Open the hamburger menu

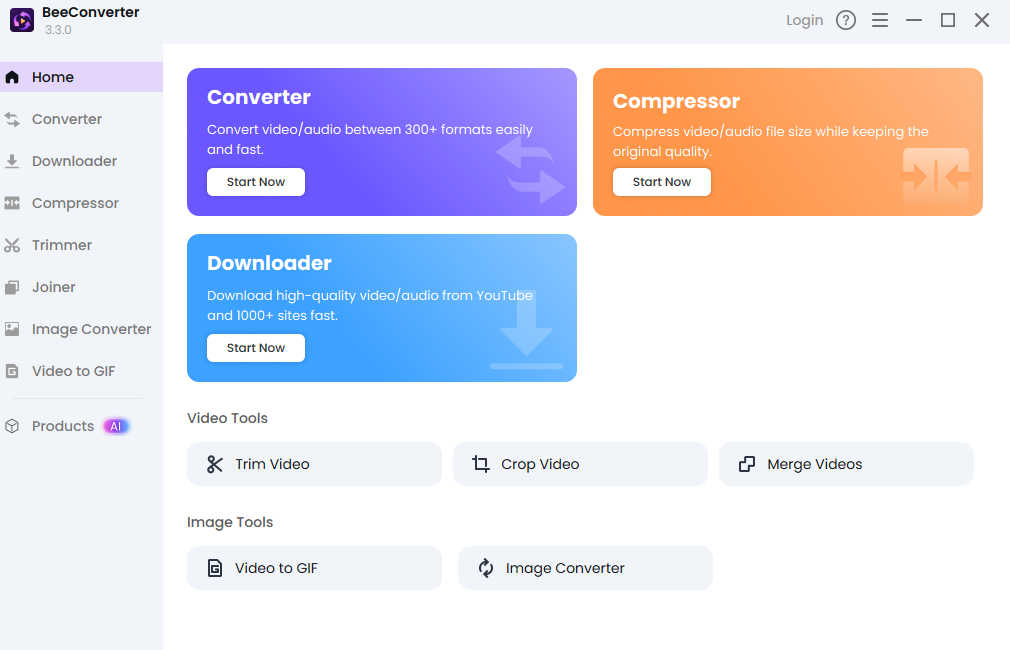880,19
